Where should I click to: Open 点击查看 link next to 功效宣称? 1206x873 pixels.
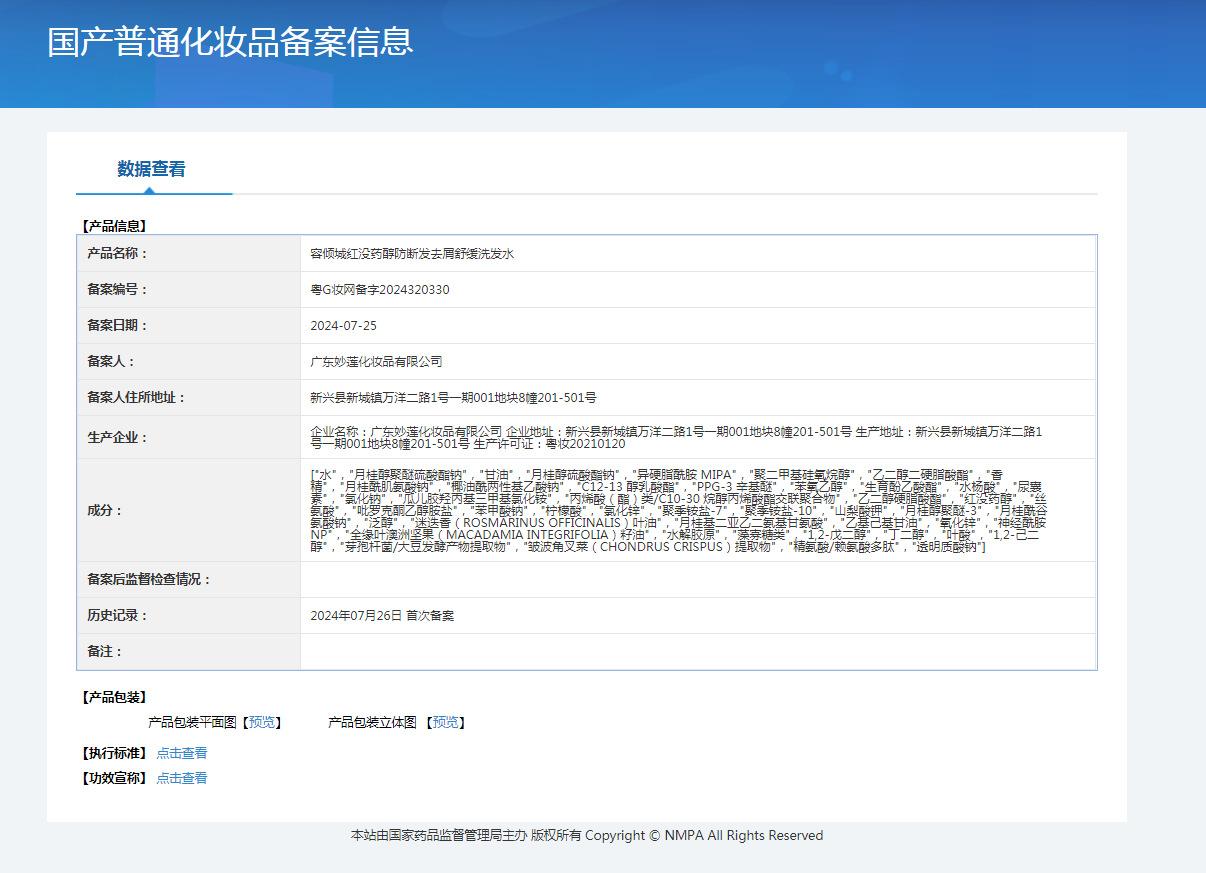tap(182, 778)
